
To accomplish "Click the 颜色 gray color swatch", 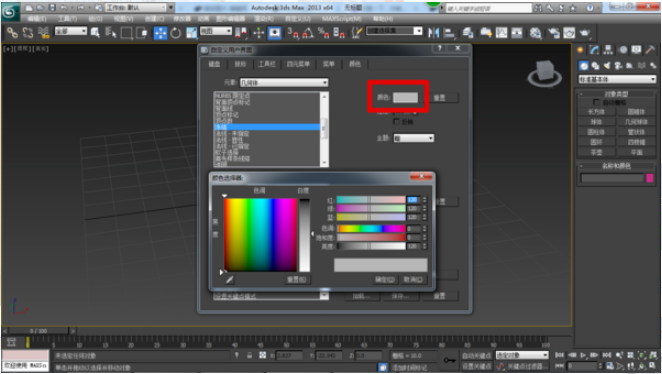I will coord(405,98).
